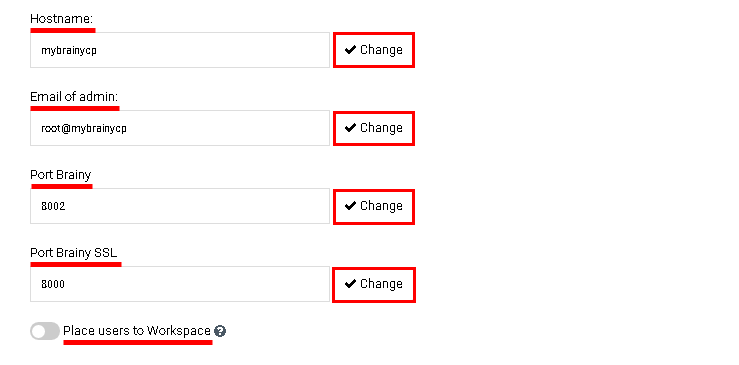739x365 pixels.
Task: Click the Hostname label
Action: [x=62, y=19]
